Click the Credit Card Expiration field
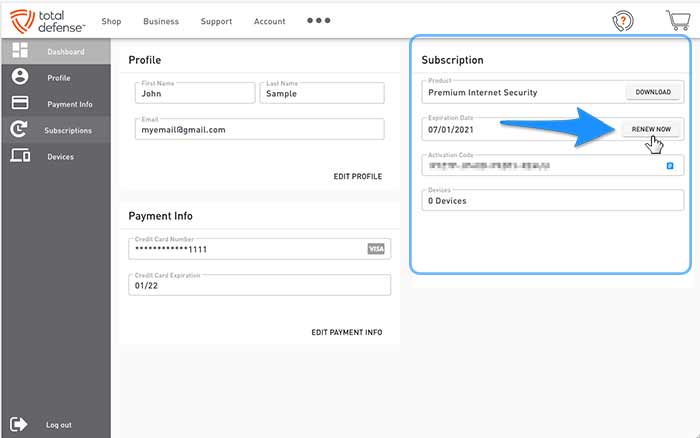This screenshot has width=700, height=438. click(259, 285)
